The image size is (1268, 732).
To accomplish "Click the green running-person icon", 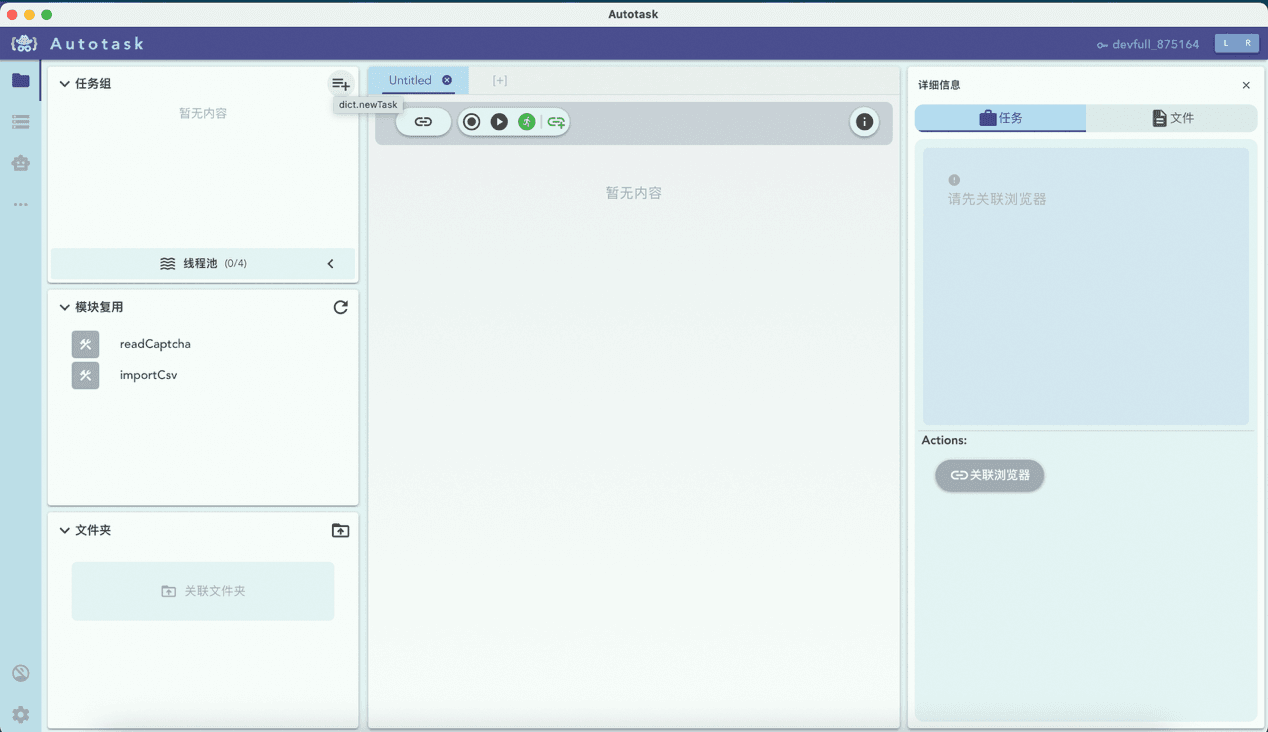I will pyautogui.click(x=527, y=122).
